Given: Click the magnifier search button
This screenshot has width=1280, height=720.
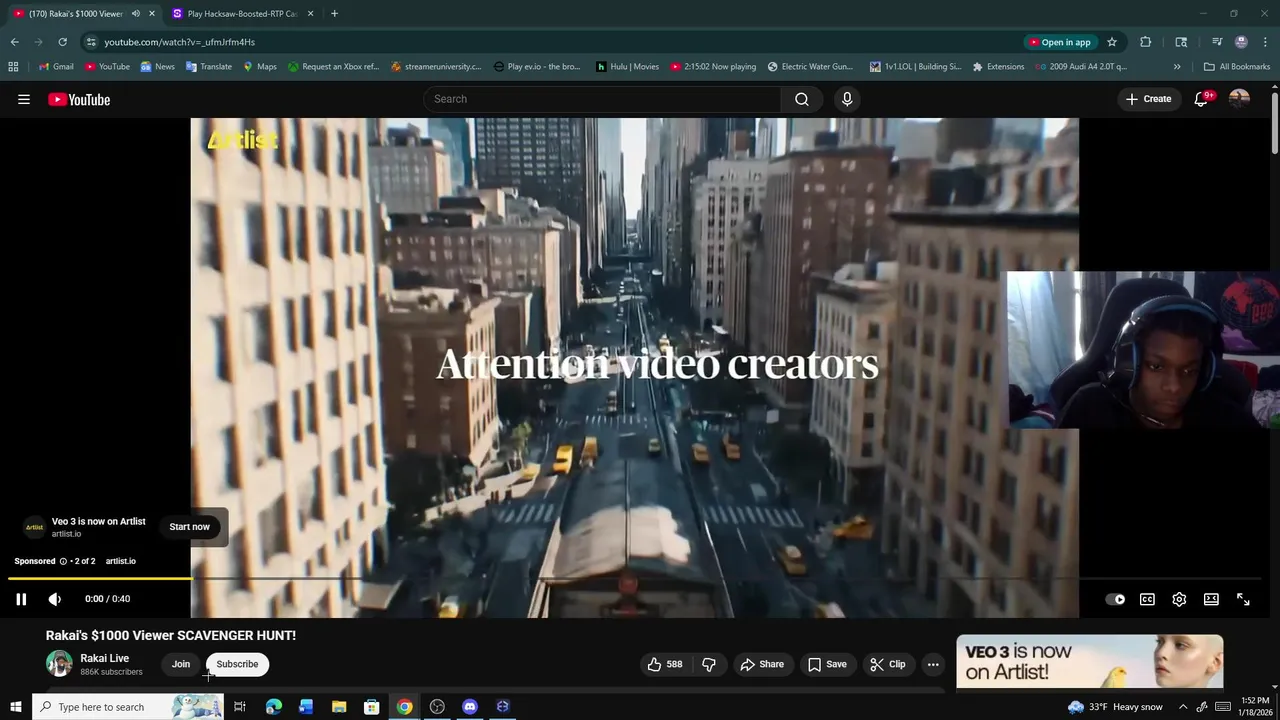Looking at the screenshot, I should tap(802, 99).
